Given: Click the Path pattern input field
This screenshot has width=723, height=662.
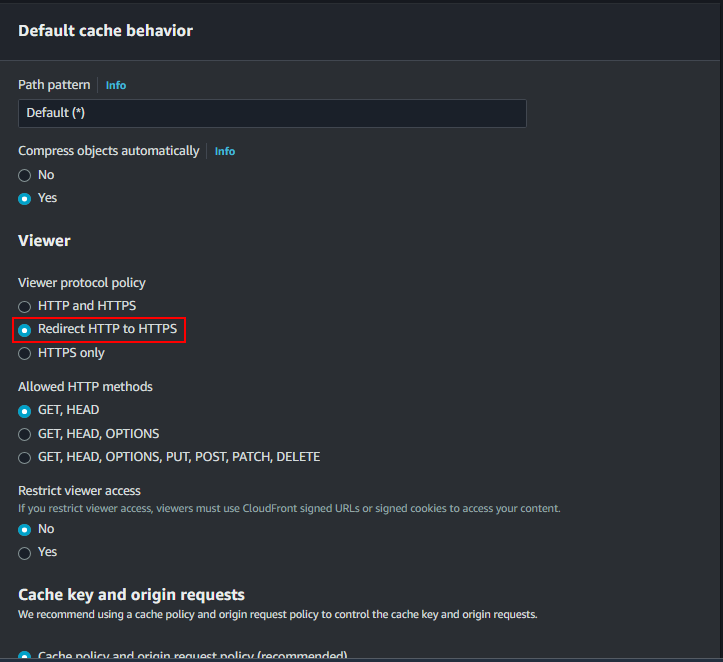Looking at the screenshot, I should coord(272,113).
